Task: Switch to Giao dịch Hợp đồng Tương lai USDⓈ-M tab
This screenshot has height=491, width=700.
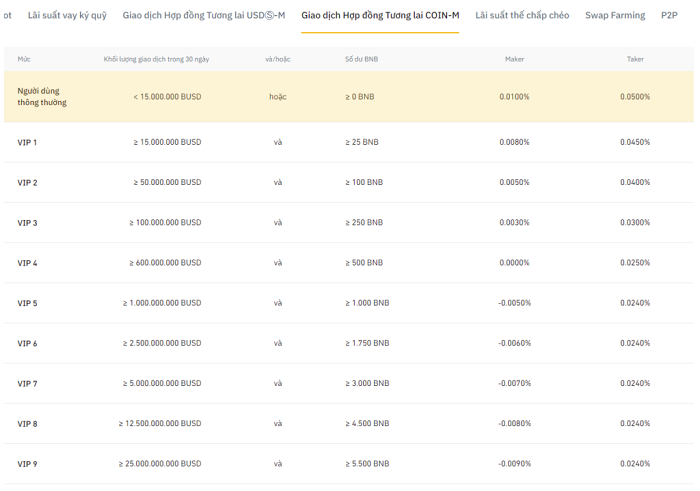Action: (204, 16)
